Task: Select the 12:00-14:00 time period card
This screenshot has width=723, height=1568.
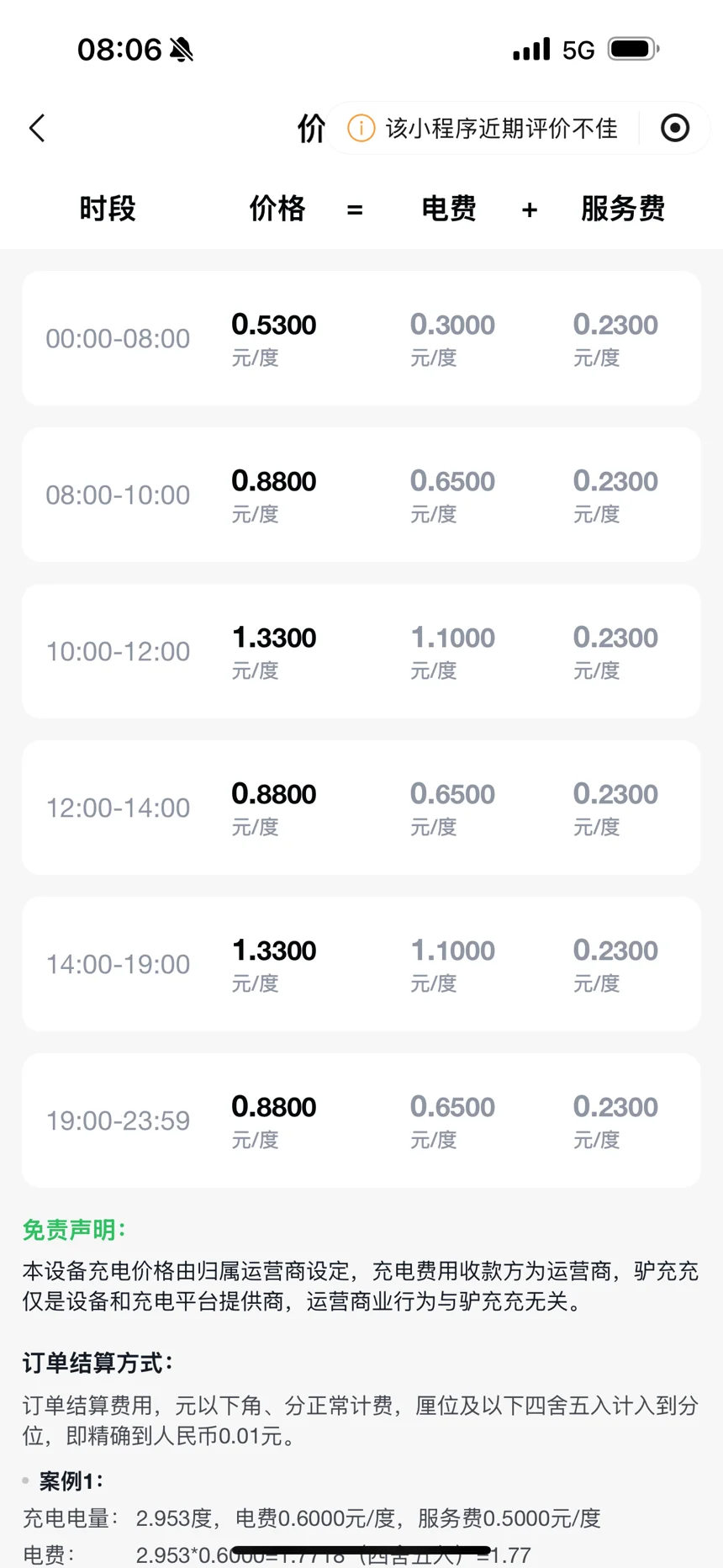Action: (x=361, y=808)
